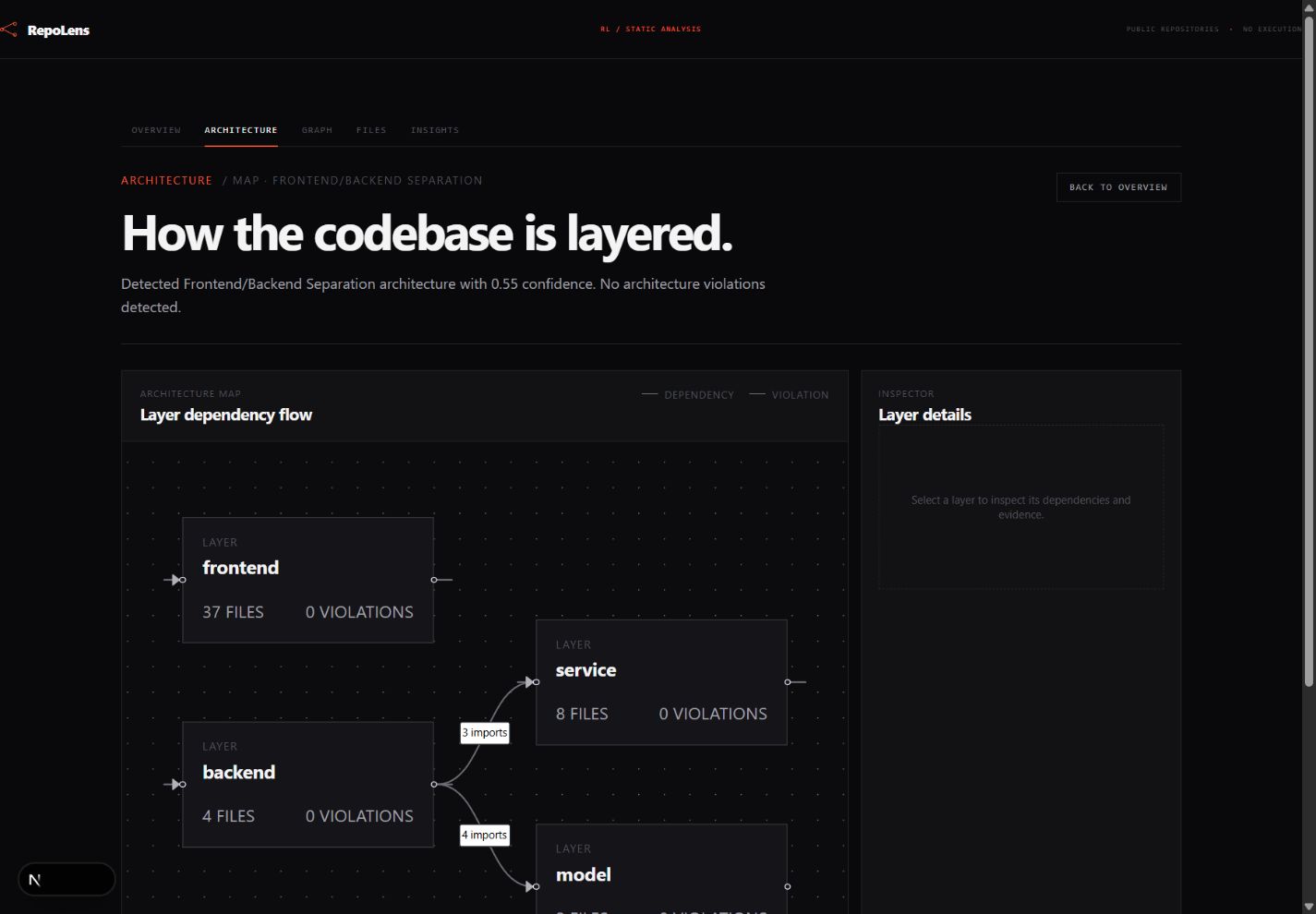Screen dimensions: 1316x914
Task: Click the "Layer dependency flow" panel title
Action: tap(226, 415)
